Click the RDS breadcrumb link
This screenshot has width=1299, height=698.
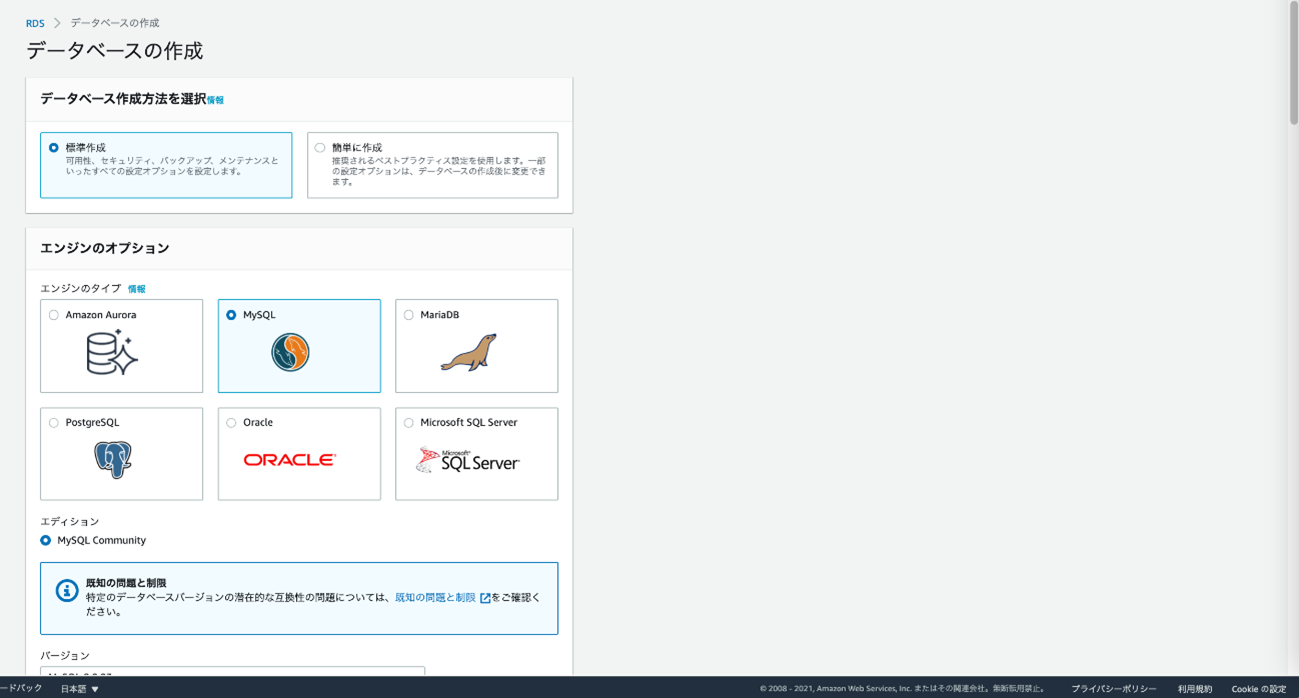pyautogui.click(x=35, y=23)
